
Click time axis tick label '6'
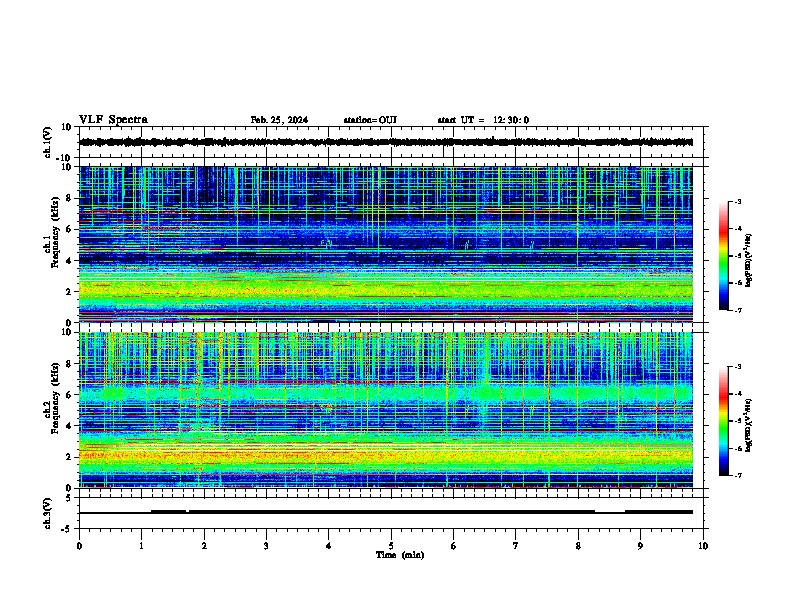point(454,546)
